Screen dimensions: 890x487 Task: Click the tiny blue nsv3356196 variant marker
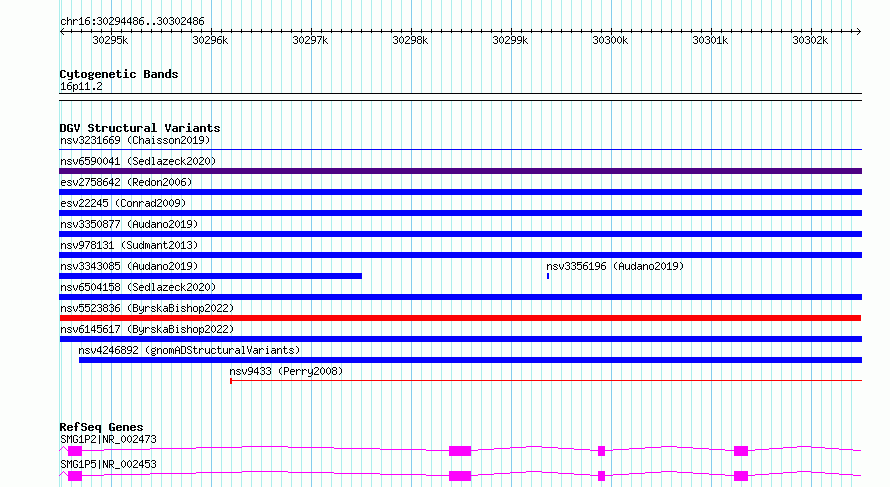[x=548, y=276]
